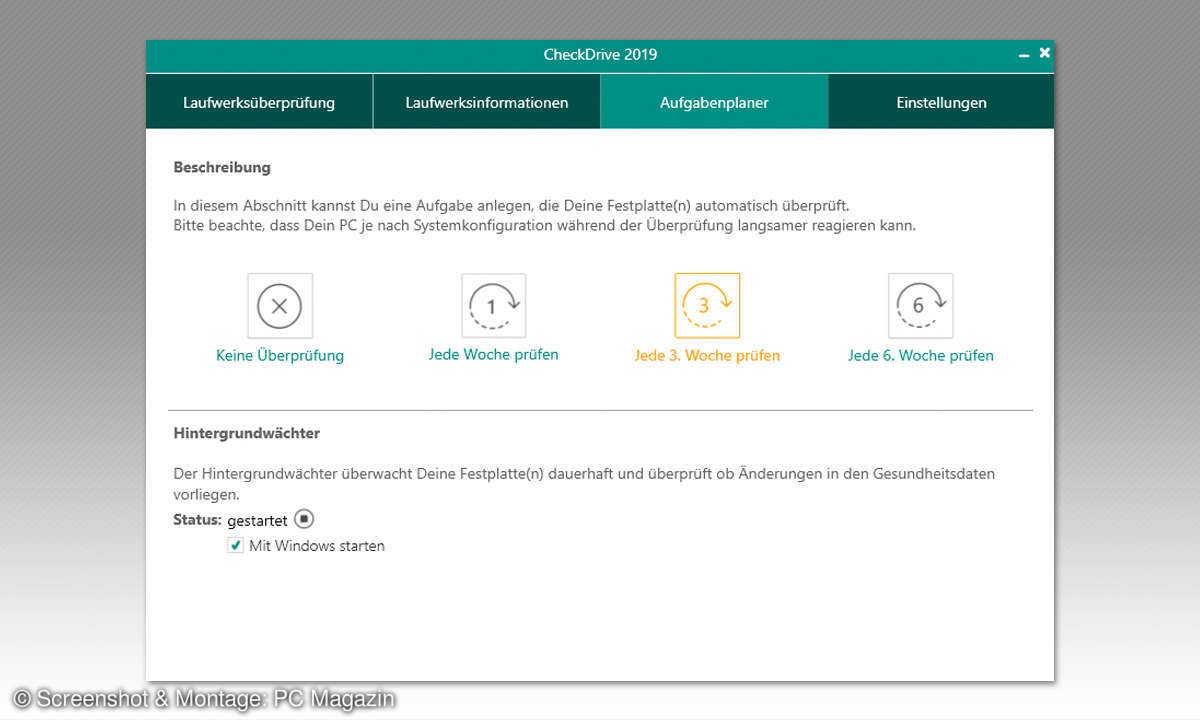Go to the Einstellungen tab
The image size is (1200, 720).
[x=941, y=102]
